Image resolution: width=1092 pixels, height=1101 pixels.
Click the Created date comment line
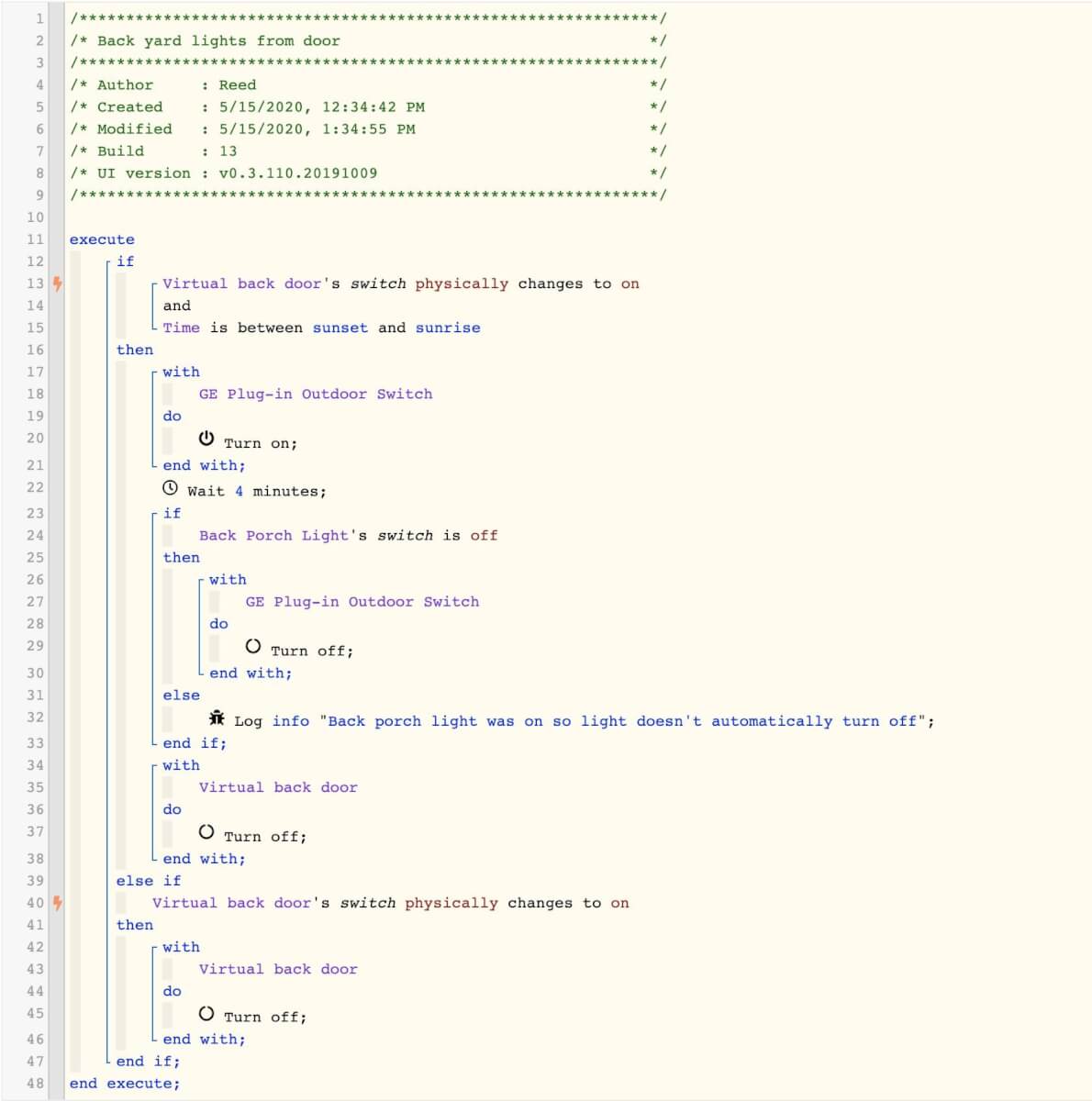[x=368, y=107]
